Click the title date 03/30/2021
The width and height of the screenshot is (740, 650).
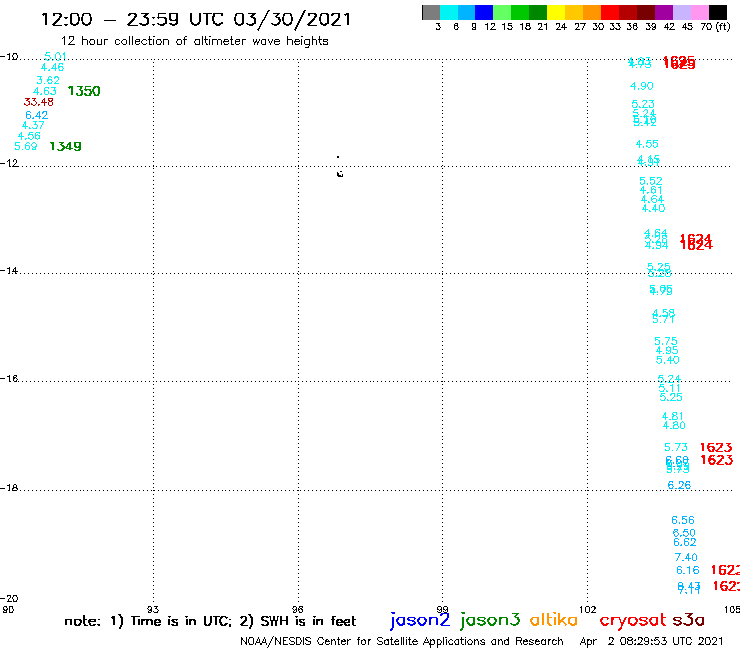pyautogui.click(x=292, y=19)
